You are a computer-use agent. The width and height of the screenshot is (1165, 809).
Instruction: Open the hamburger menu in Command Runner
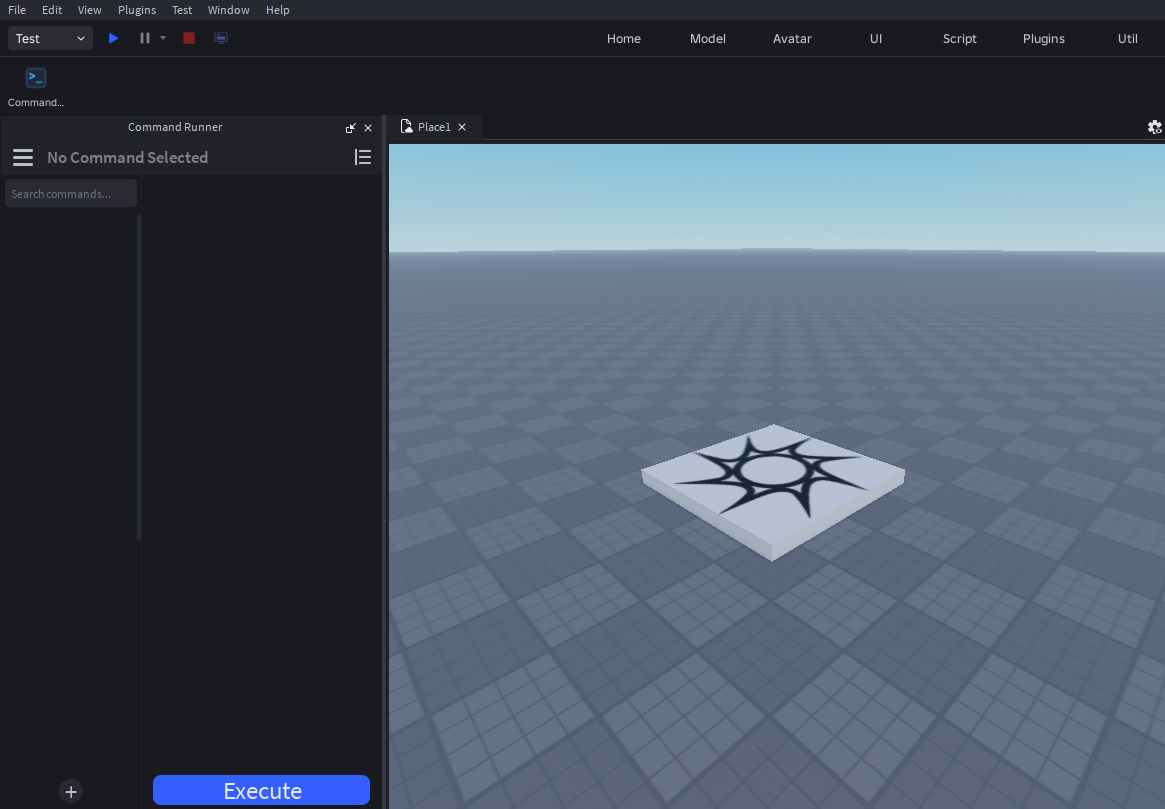coord(23,157)
